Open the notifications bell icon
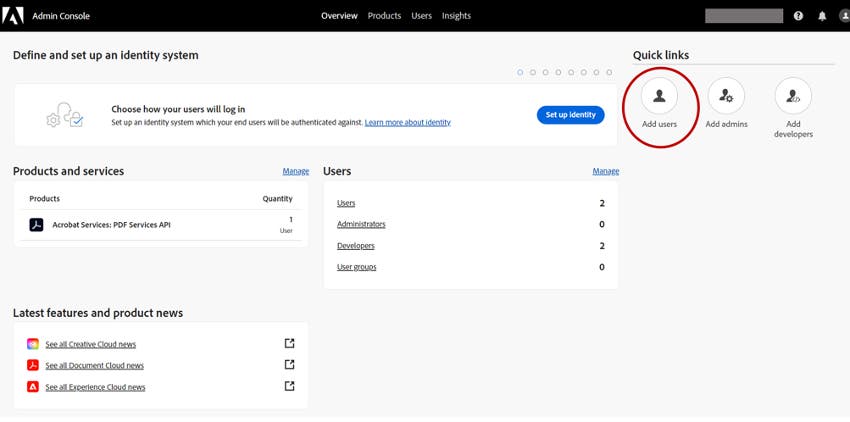 (x=823, y=16)
